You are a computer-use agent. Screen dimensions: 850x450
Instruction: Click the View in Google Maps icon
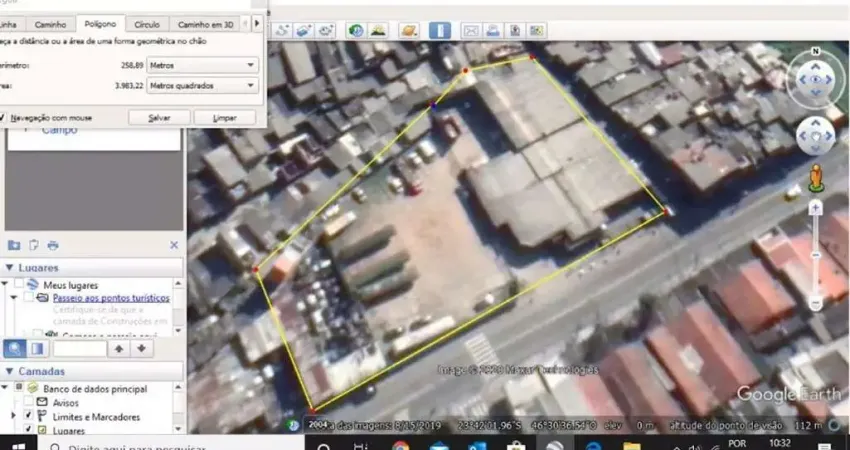coord(536,31)
